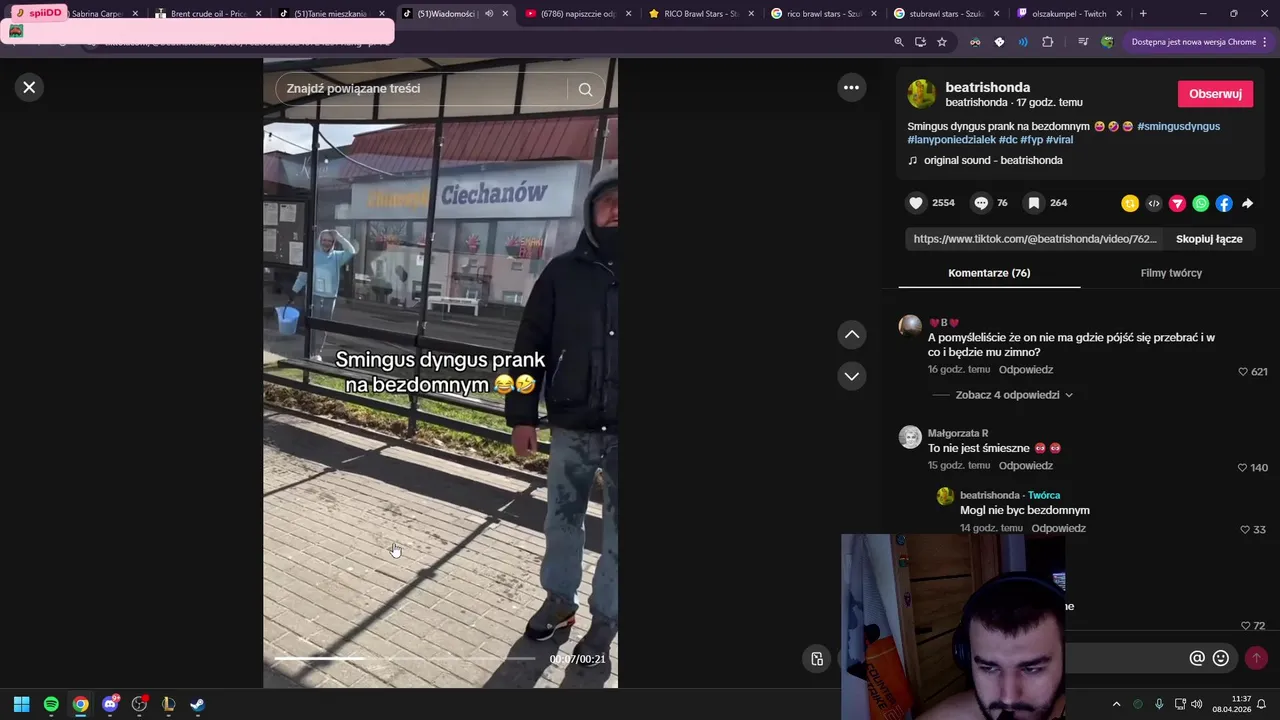The image size is (1280, 720).
Task: Send to friends via red arrow icon
Action: (1177, 203)
